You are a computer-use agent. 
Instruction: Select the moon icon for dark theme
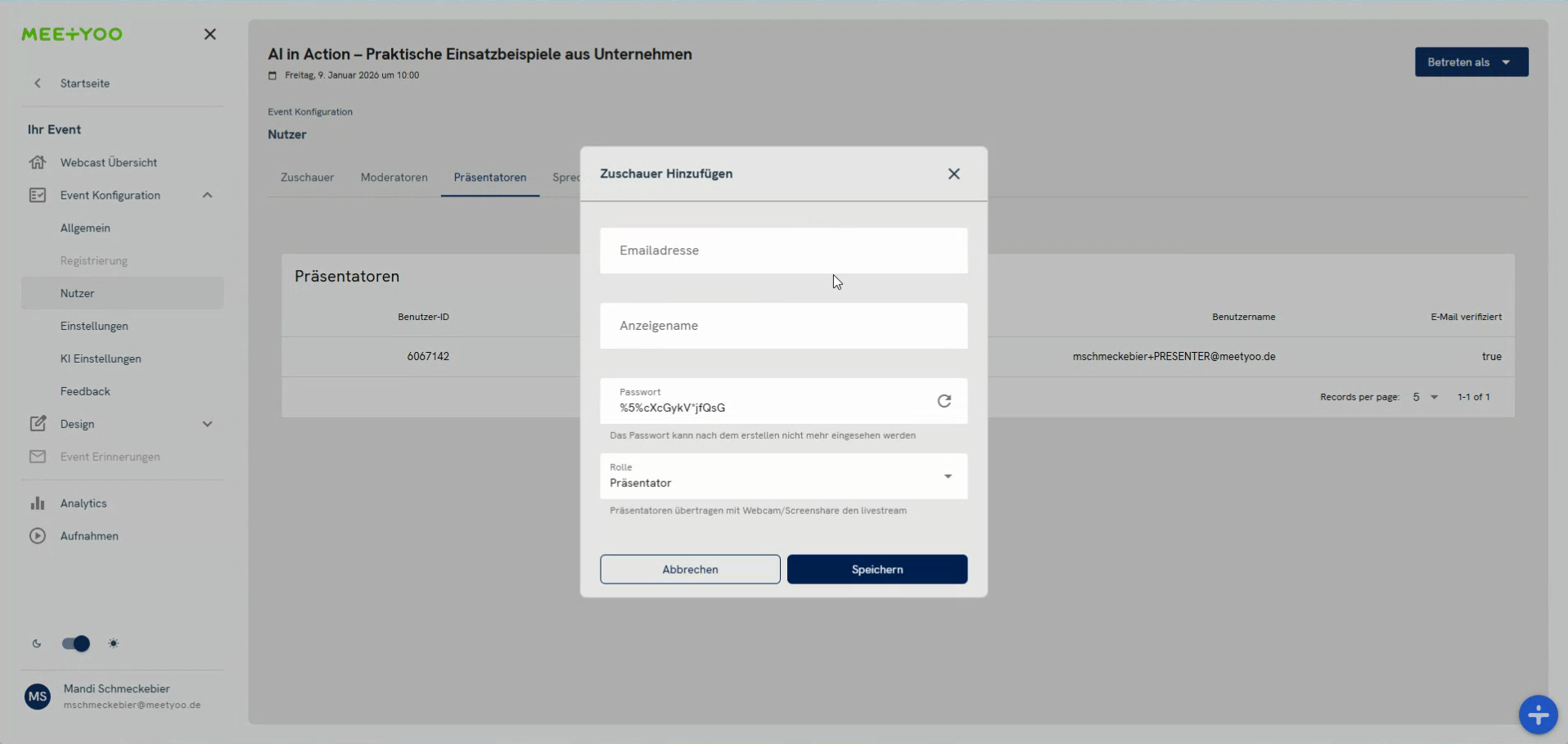[x=37, y=644]
